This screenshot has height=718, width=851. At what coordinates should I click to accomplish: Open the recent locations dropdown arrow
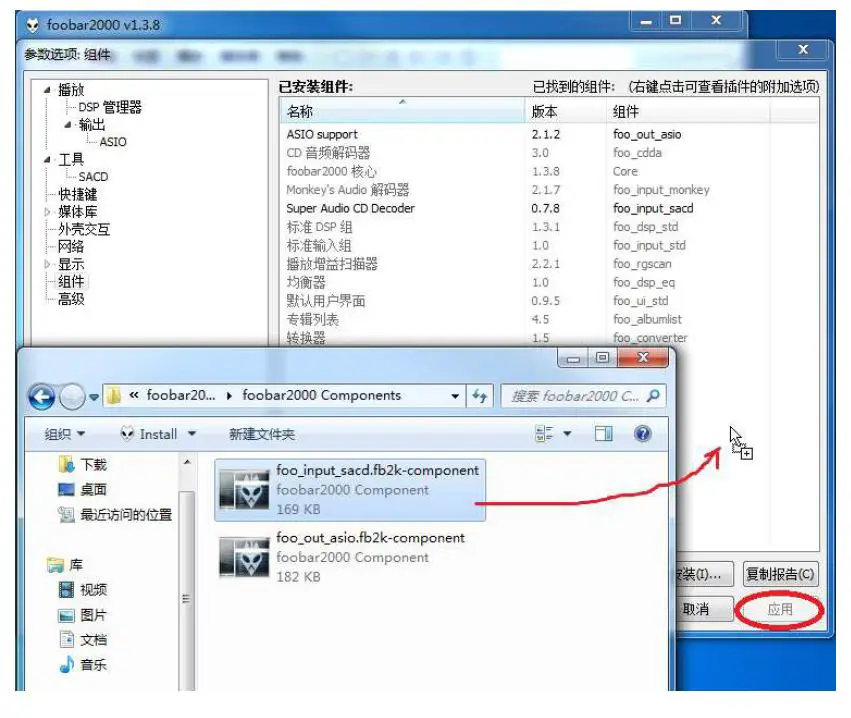tap(94, 397)
